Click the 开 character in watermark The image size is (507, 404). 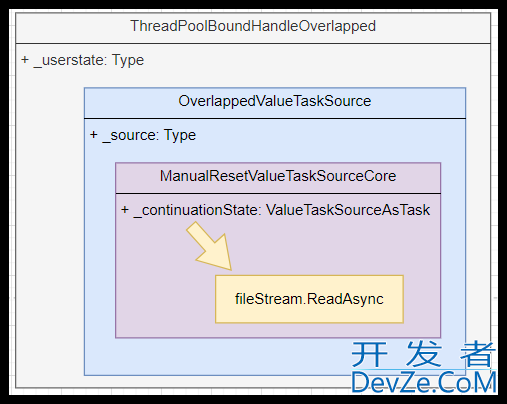coord(369,354)
